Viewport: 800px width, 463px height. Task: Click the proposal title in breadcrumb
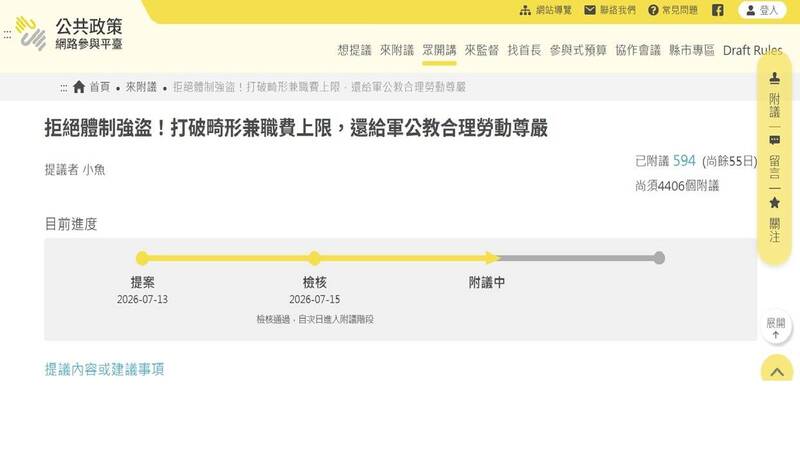pos(319,87)
